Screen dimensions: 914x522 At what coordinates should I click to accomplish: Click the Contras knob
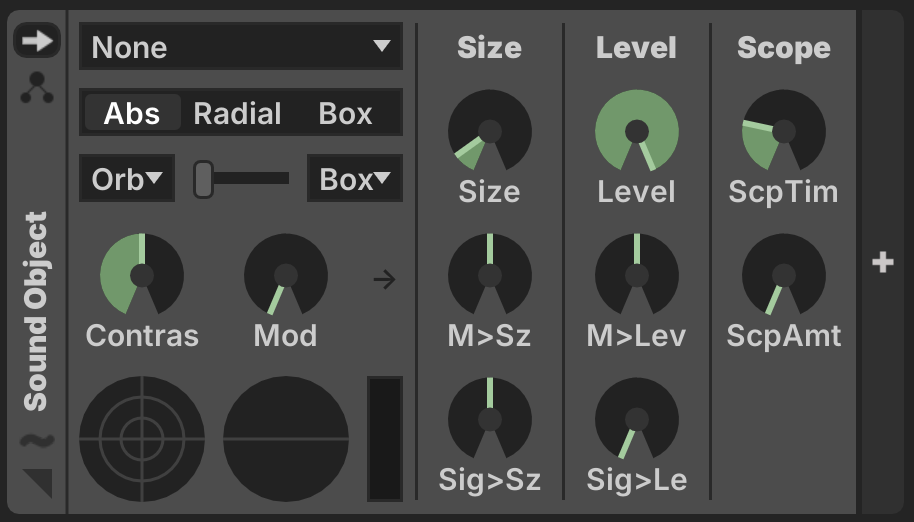coord(142,274)
